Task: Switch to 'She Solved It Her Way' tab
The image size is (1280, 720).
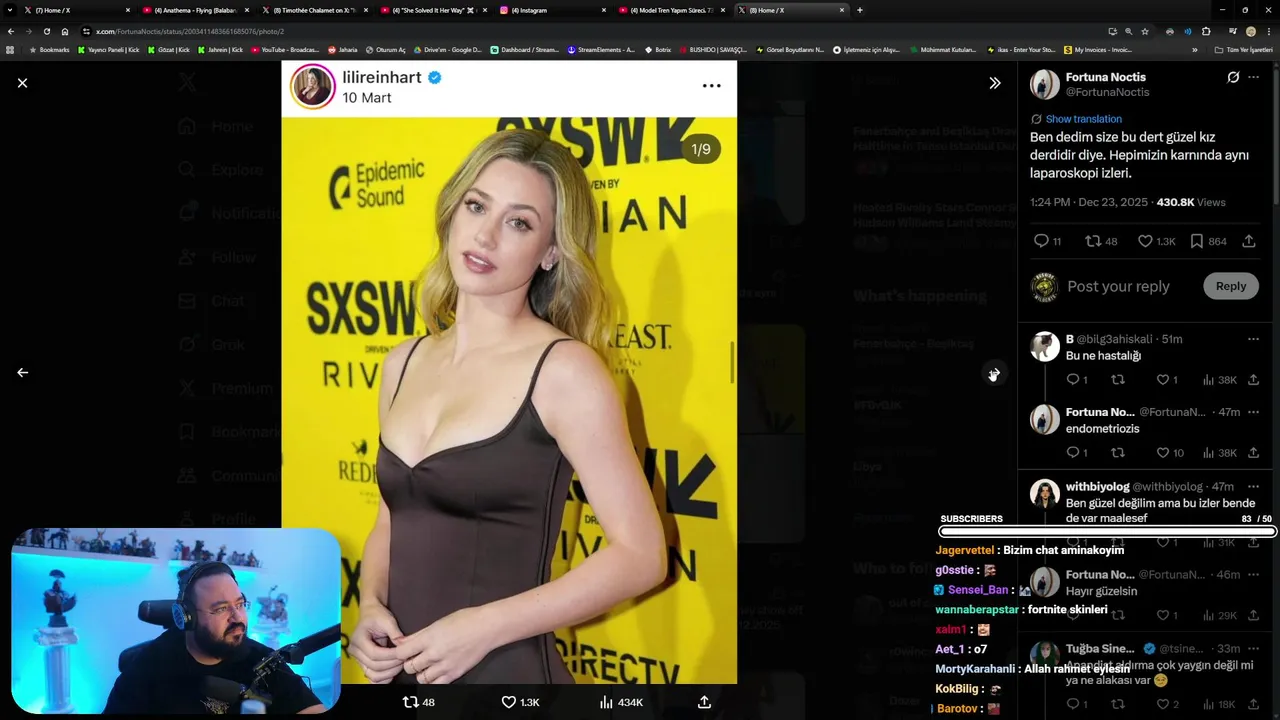Action: (x=434, y=10)
